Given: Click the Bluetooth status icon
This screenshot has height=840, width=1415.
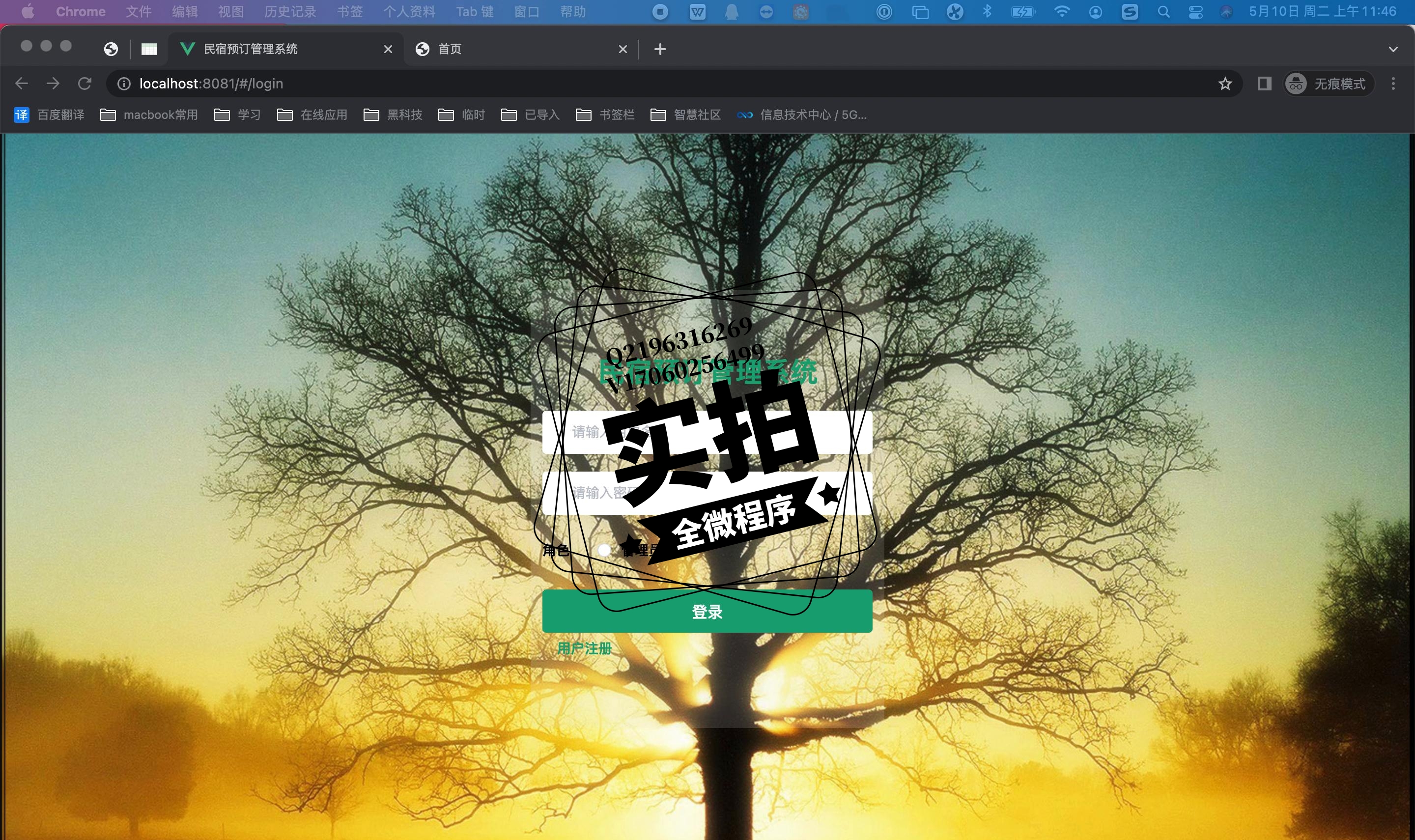Looking at the screenshot, I should 987,11.
